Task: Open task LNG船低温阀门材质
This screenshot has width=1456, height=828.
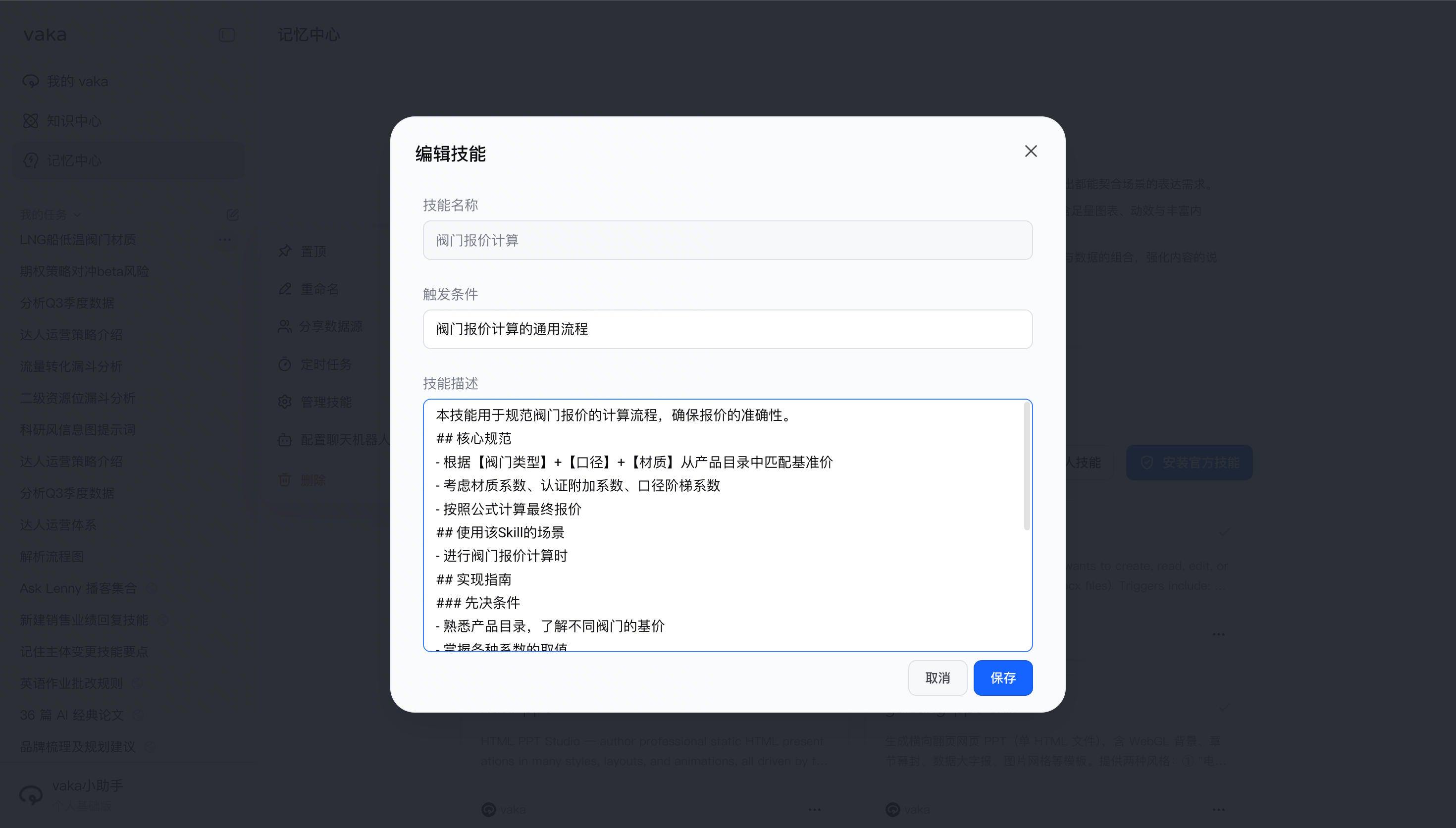Action: pos(78,240)
